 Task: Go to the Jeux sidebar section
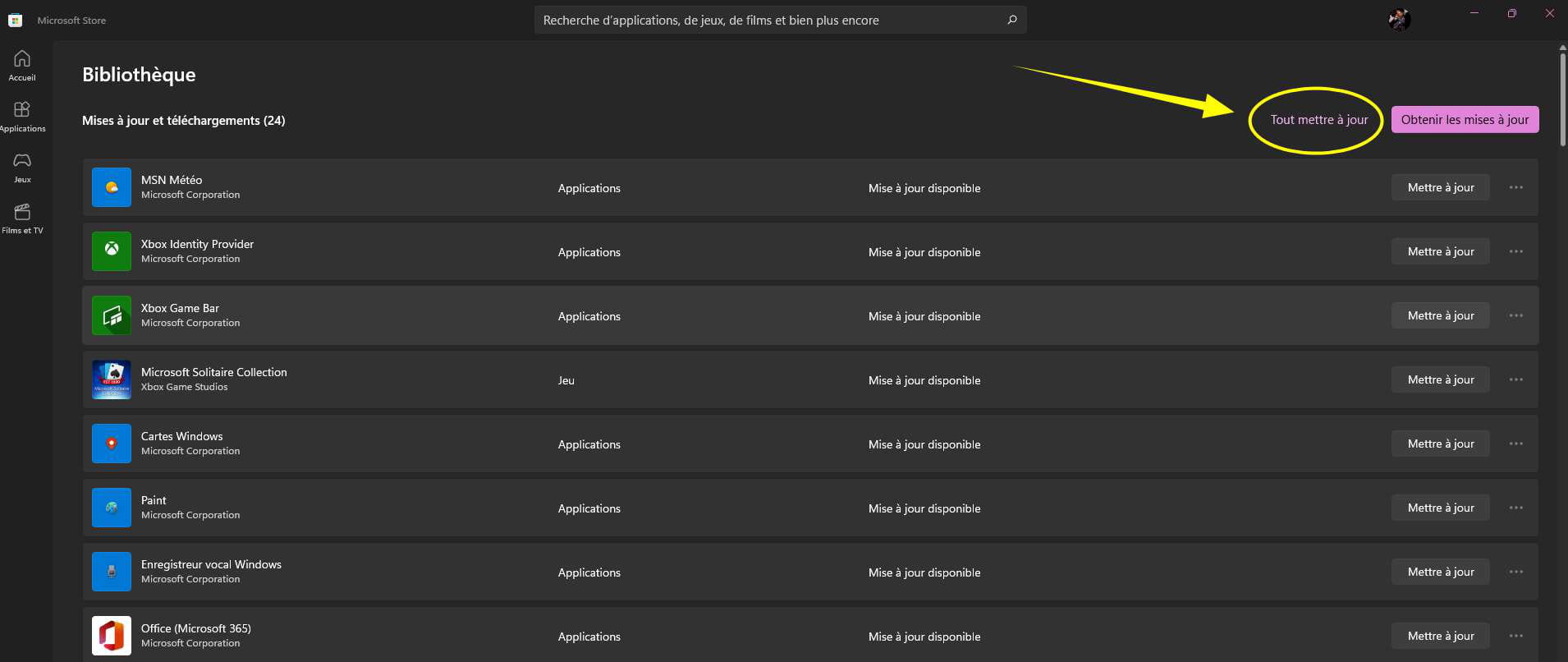pyautogui.click(x=22, y=168)
